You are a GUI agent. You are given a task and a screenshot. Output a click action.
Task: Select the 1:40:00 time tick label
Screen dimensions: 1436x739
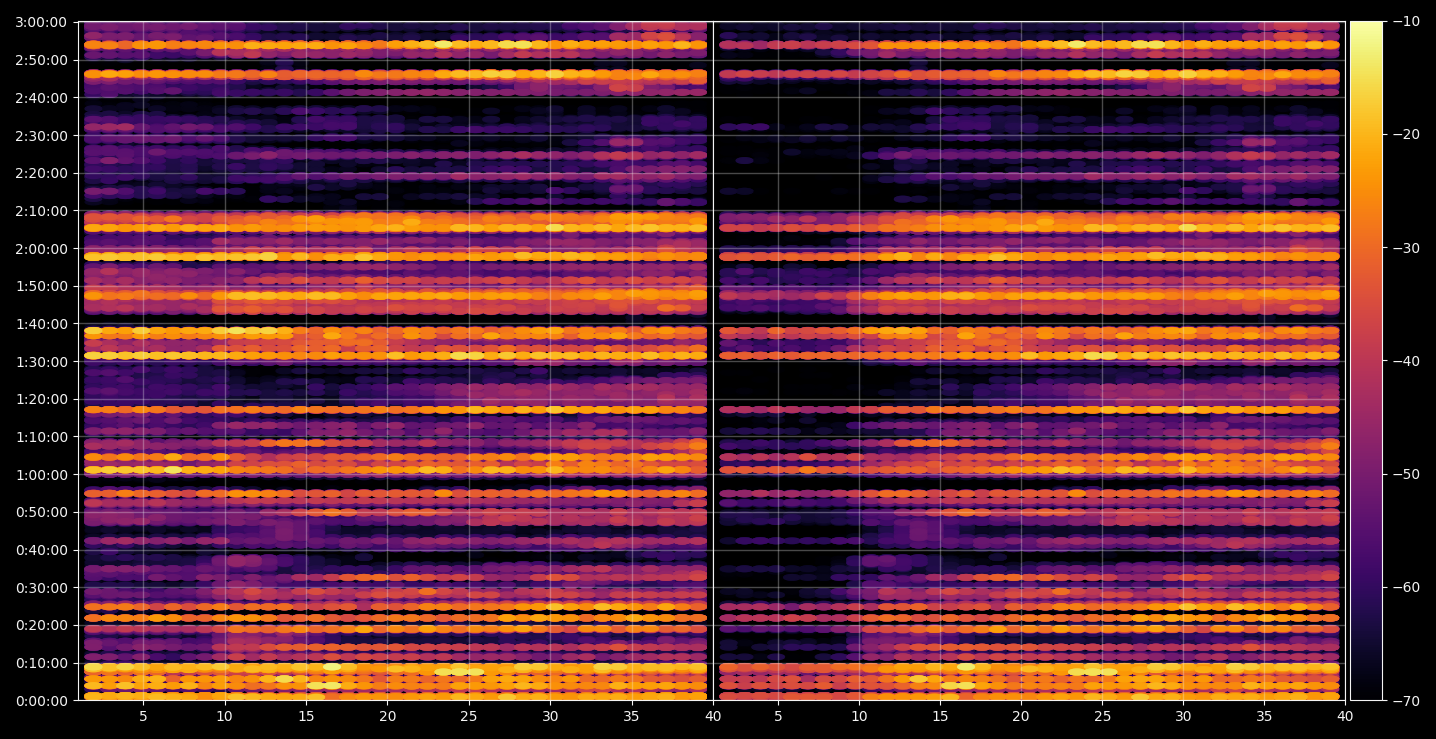pos(42,324)
